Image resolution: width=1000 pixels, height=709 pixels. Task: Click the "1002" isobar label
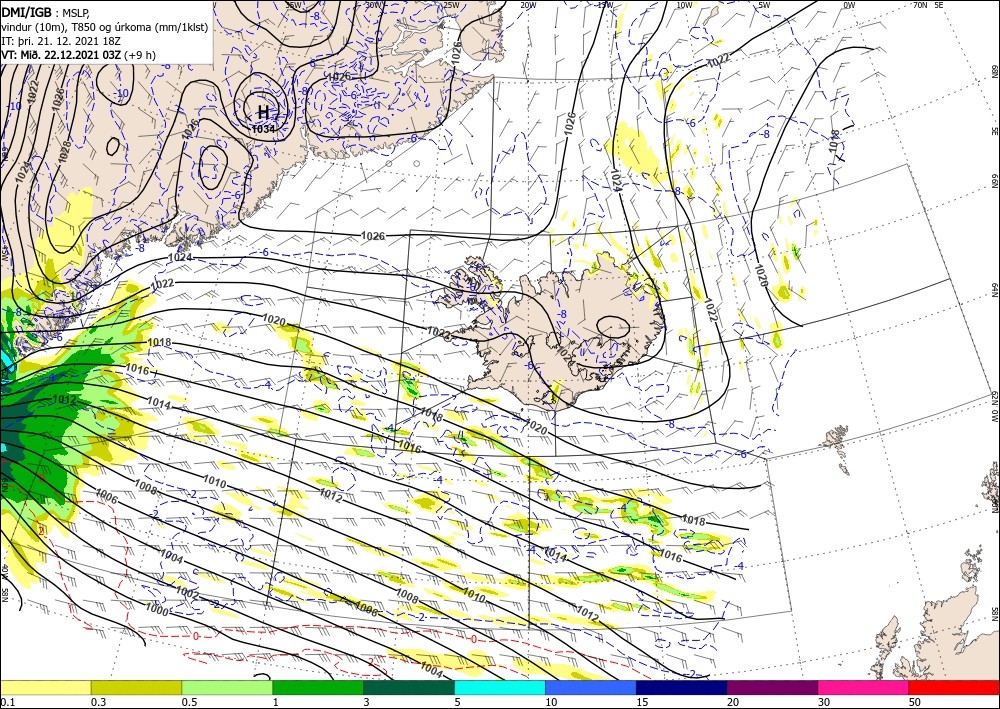point(187,593)
